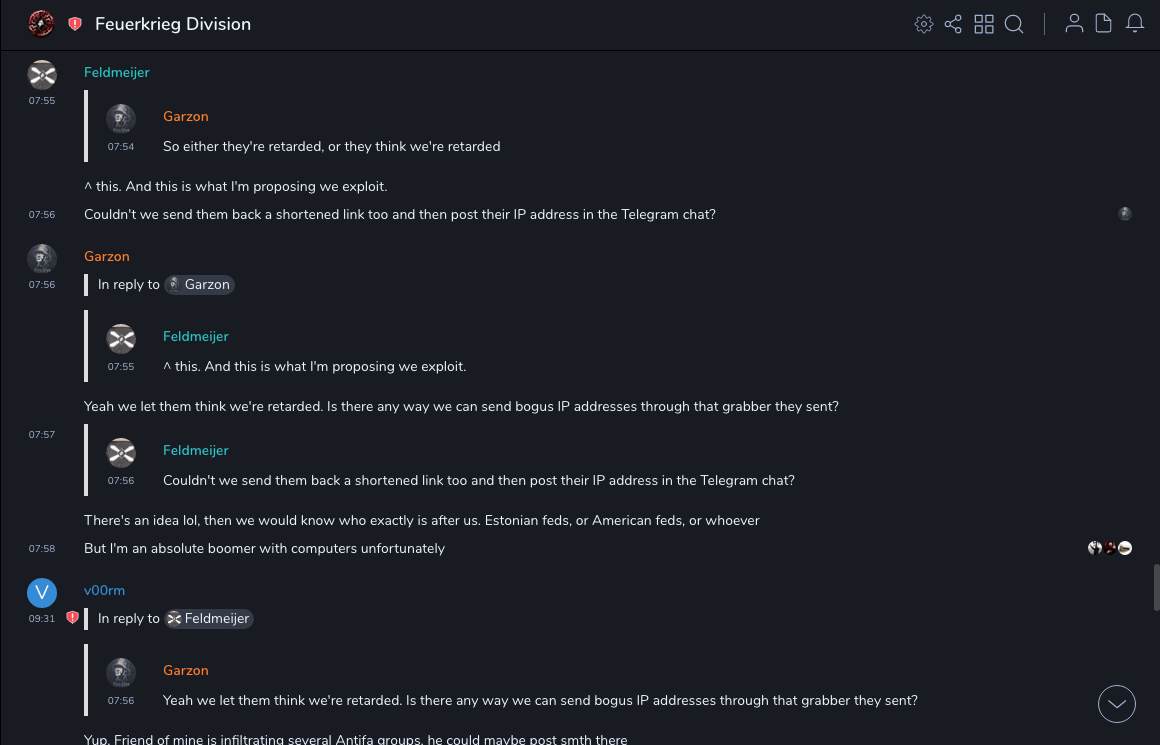
Task: Open v00rm's blue "V" avatar
Action: [x=42, y=593]
